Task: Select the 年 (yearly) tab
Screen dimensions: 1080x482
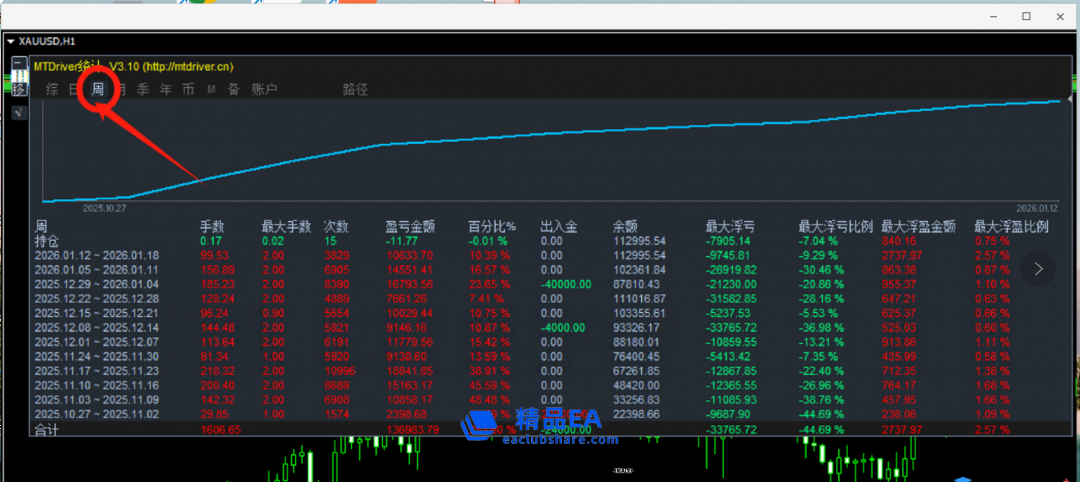Action: 166,90
